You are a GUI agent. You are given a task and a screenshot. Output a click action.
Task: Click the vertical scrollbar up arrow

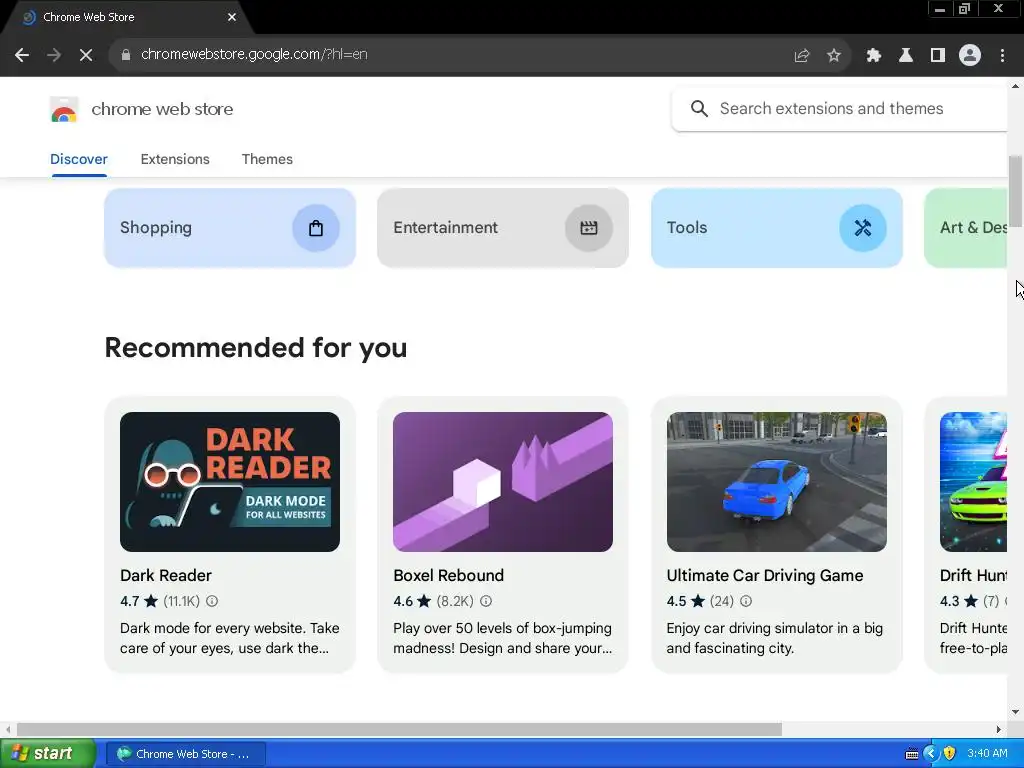coord(1016,86)
